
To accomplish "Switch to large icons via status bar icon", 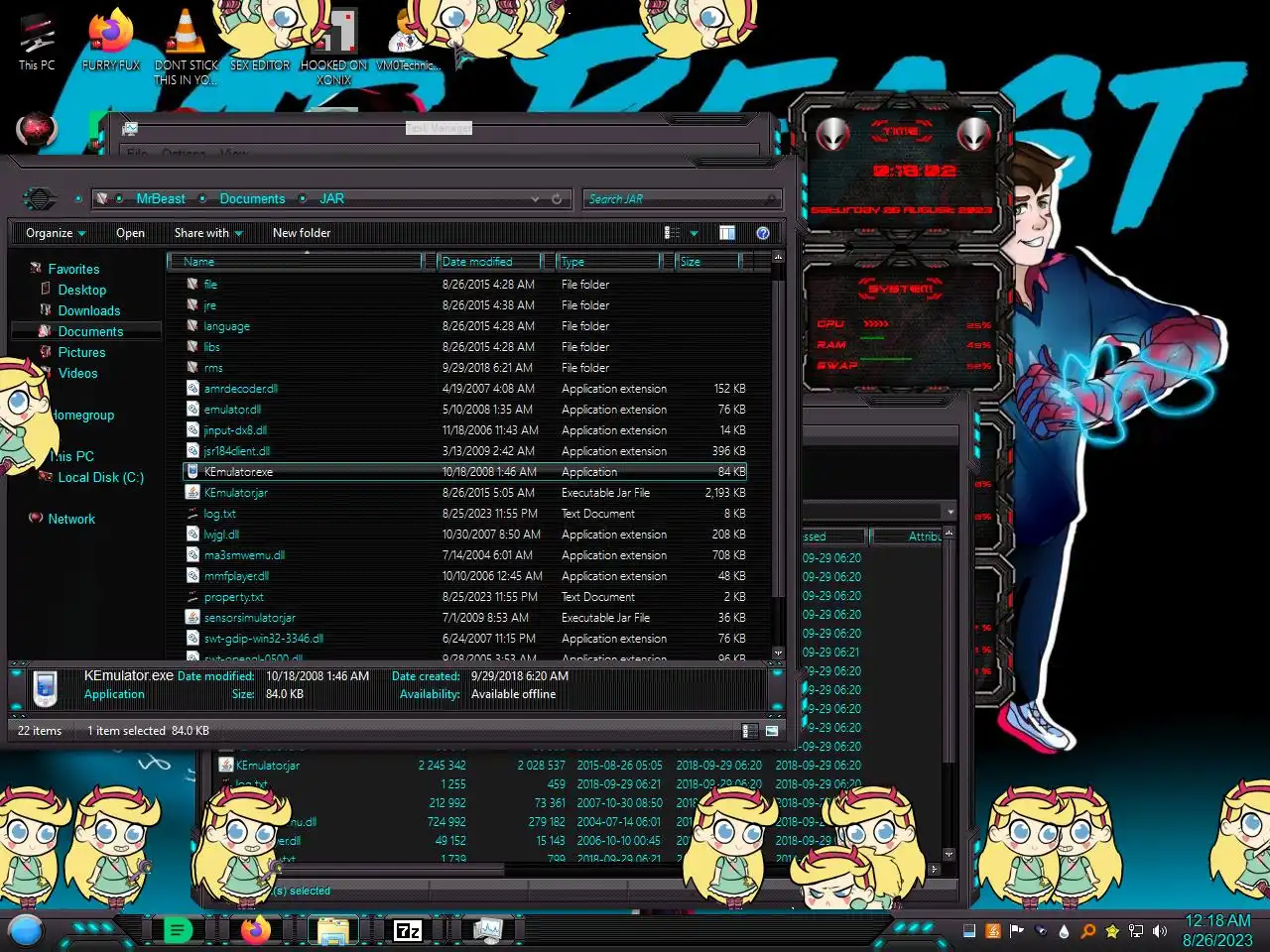I will click(772, 731).
